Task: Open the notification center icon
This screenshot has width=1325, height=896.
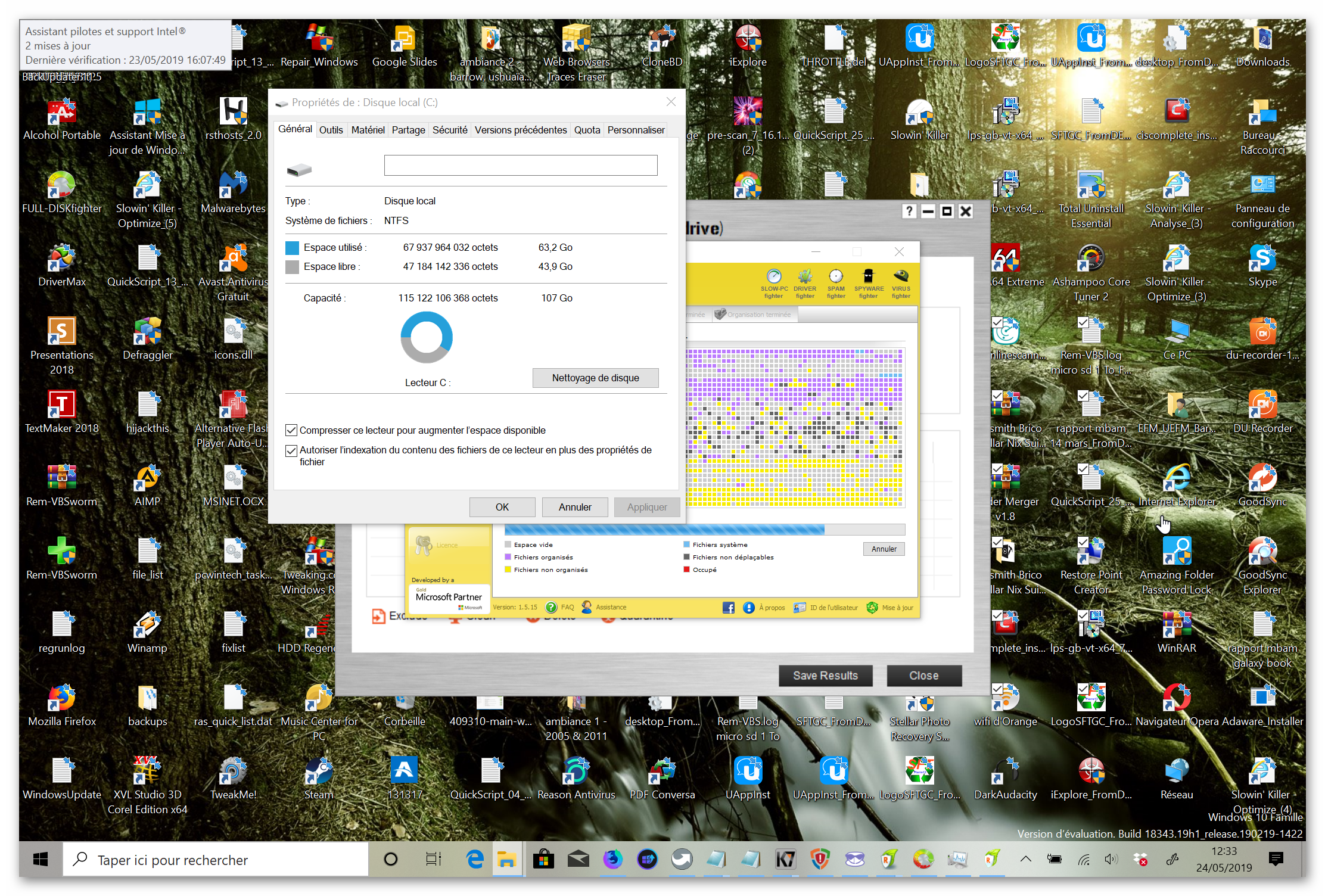Action: (1276, 859)
